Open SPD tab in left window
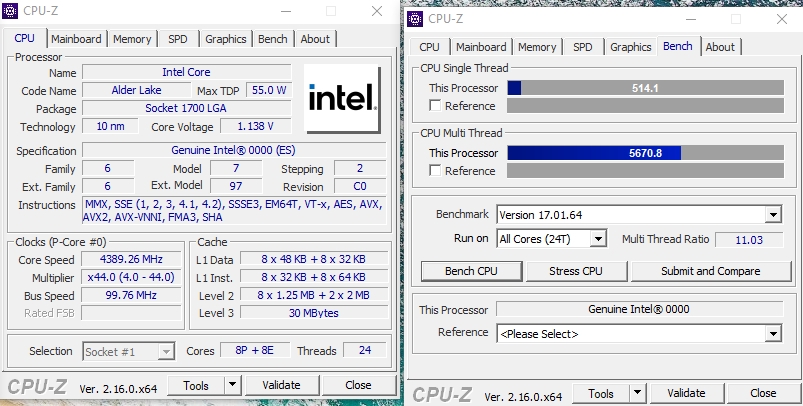The image size is (803, 406). 178,39
